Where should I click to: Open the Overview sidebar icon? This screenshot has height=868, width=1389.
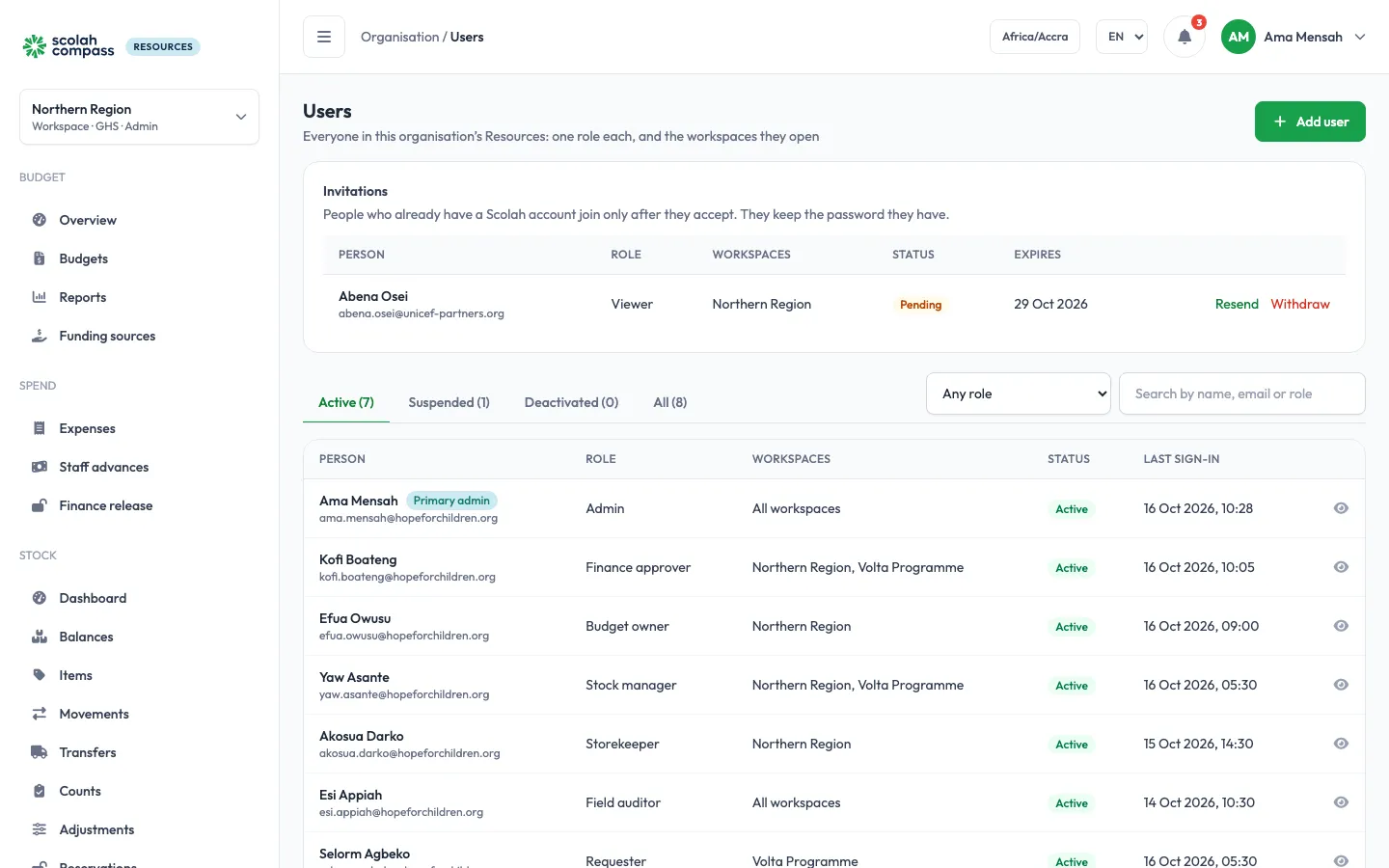point(40,220)
